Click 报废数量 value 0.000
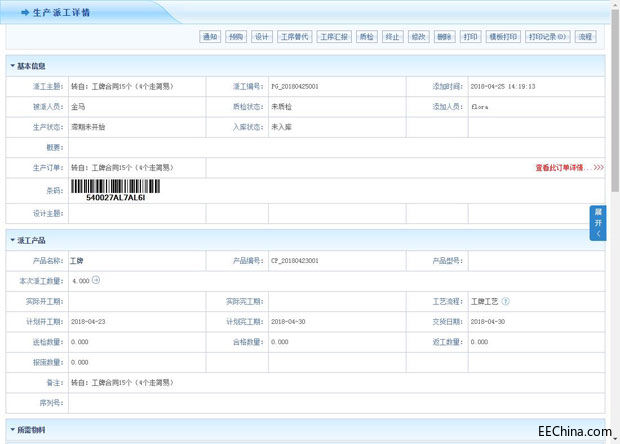This screenshot has height=444, width=620. (x=79, y=363)
